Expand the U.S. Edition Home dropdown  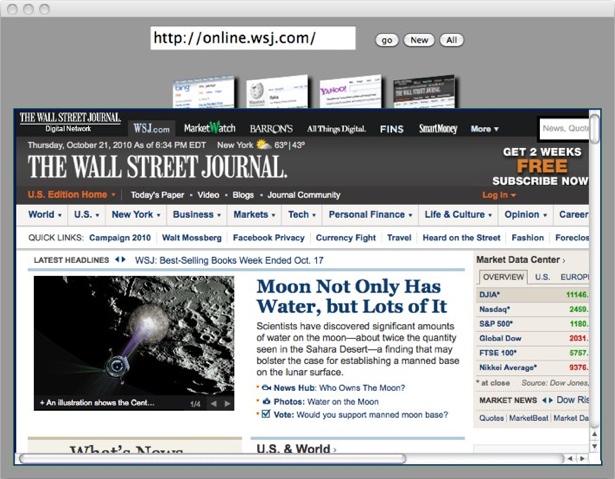point(71,195)
